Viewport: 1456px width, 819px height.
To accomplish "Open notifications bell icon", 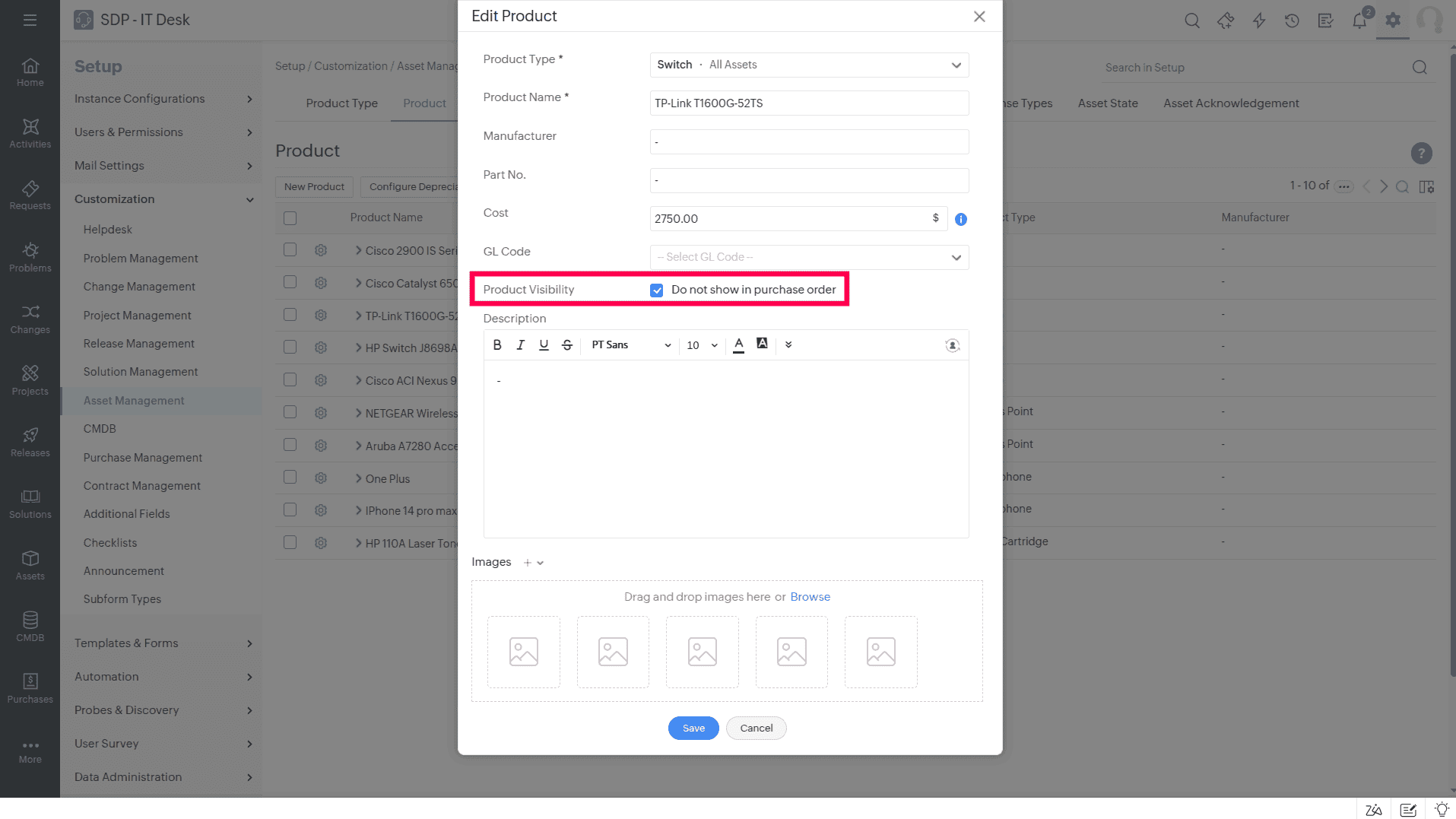I will click(1359, 21).
